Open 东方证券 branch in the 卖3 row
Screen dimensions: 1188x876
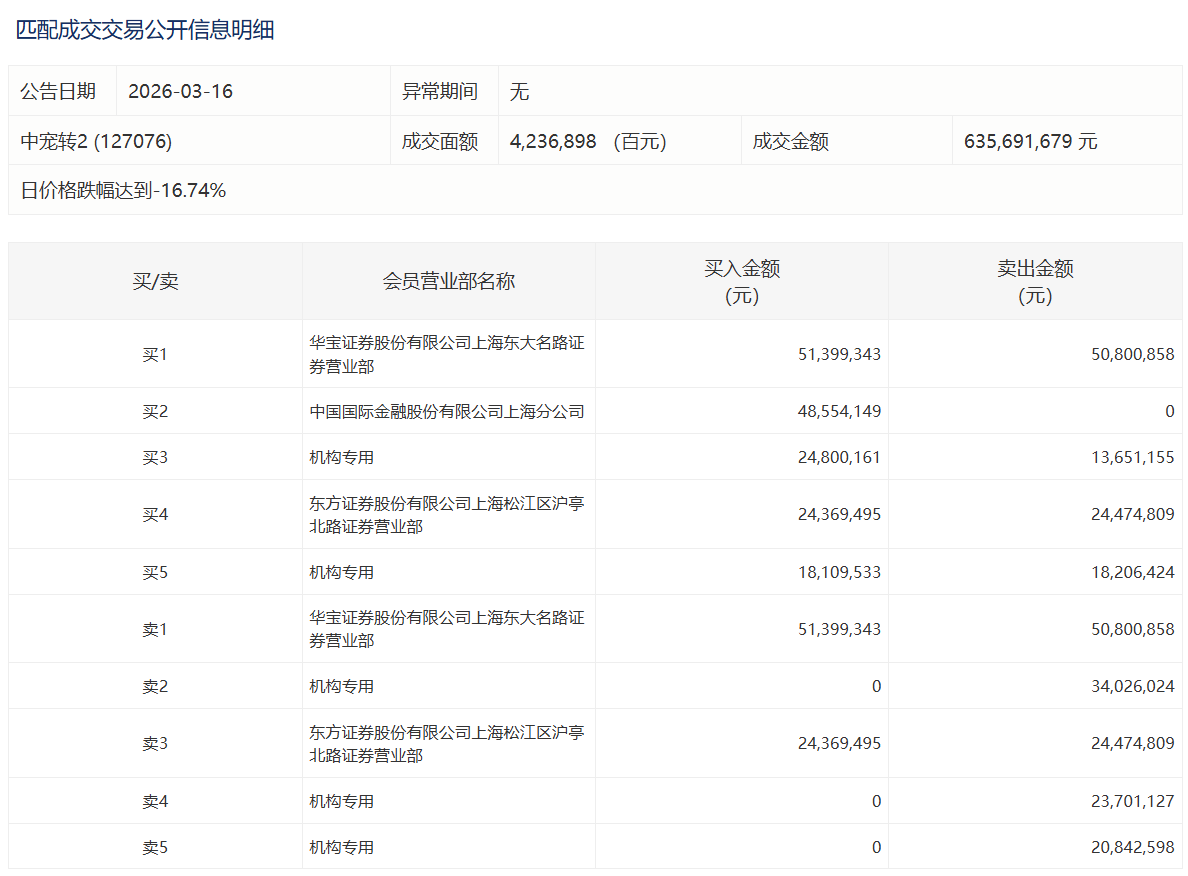pyautogui.click(x=446, y=743)
